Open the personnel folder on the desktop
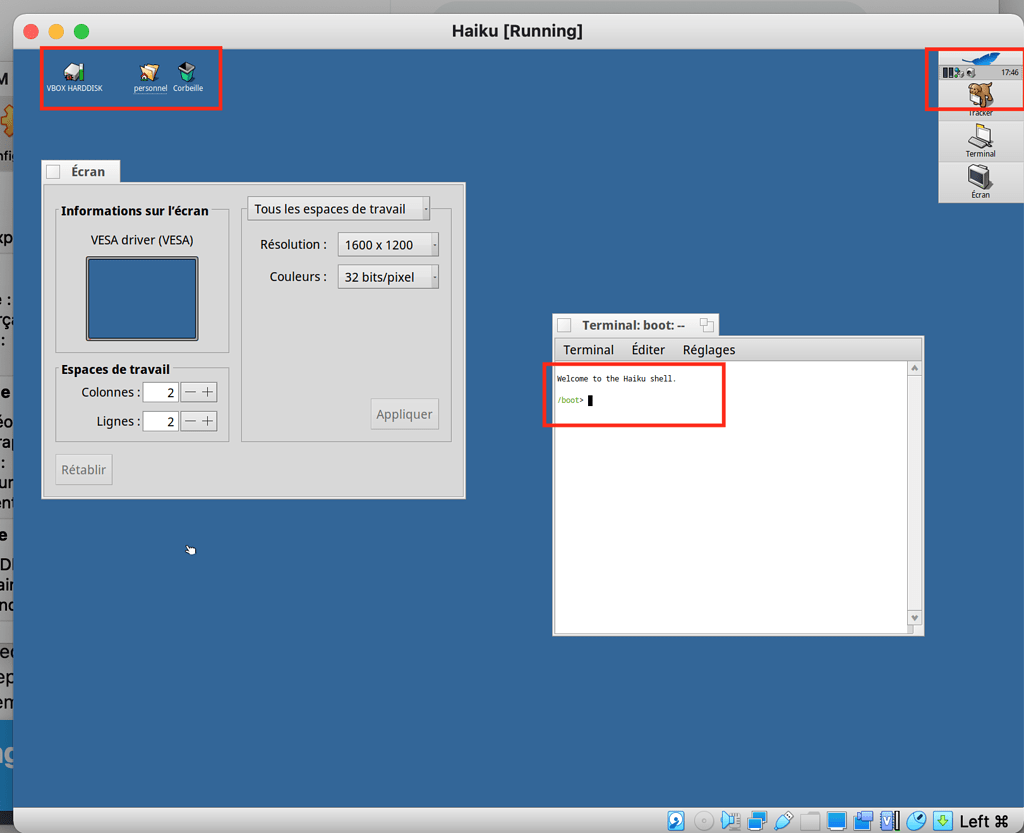This screenshot has height=833, width=1024. tap(149, 70)
